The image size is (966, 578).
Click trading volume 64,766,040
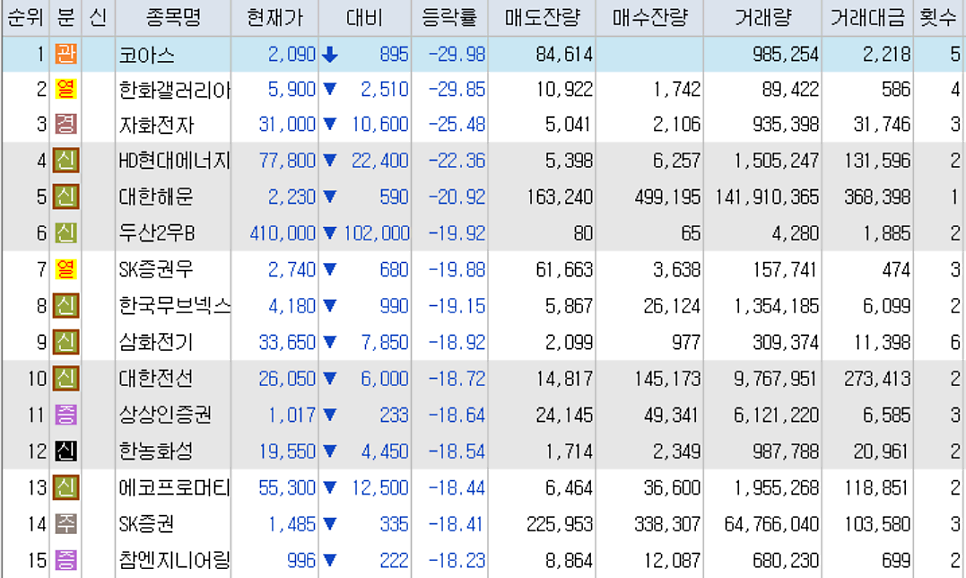[772, 524]
